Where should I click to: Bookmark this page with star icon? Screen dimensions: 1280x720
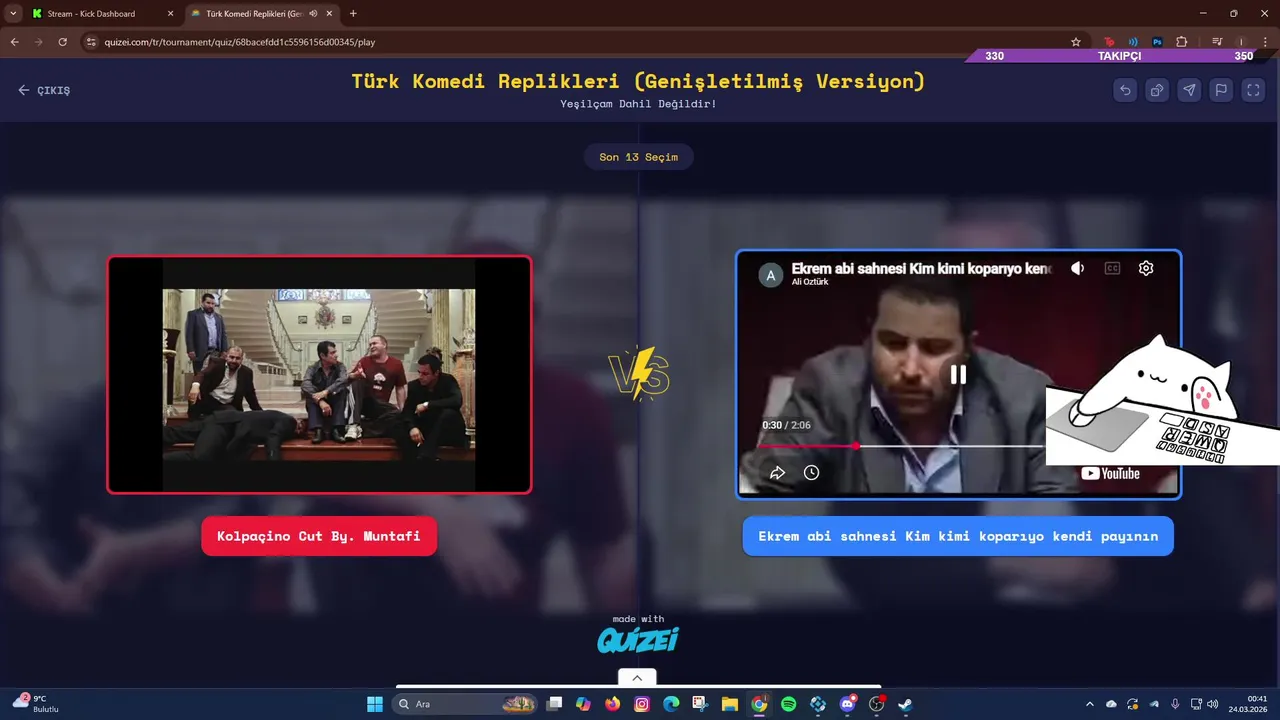click(1076, 42)
